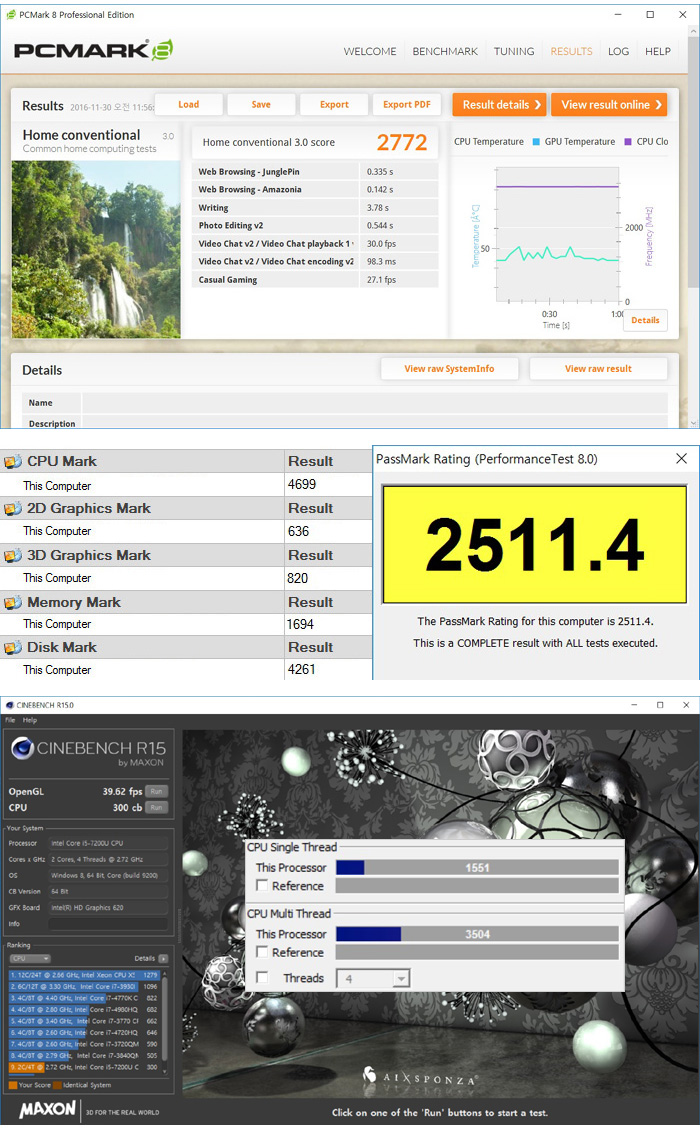Enable Reference under CPU Single Thread
The image size is (700, 1128).
tap(262, 886)
